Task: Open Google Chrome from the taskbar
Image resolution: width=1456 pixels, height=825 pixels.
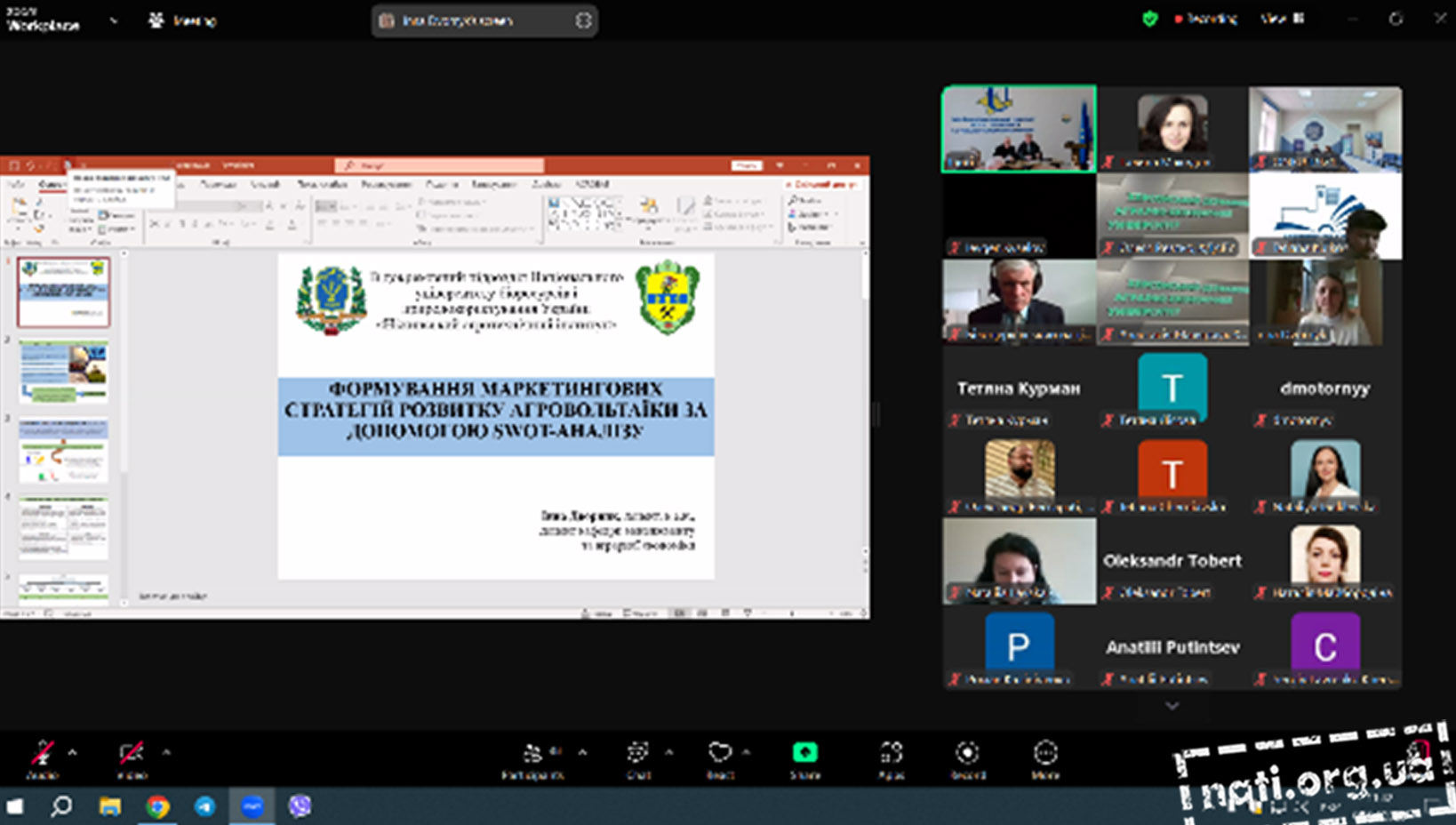Action: click(158, 806)
